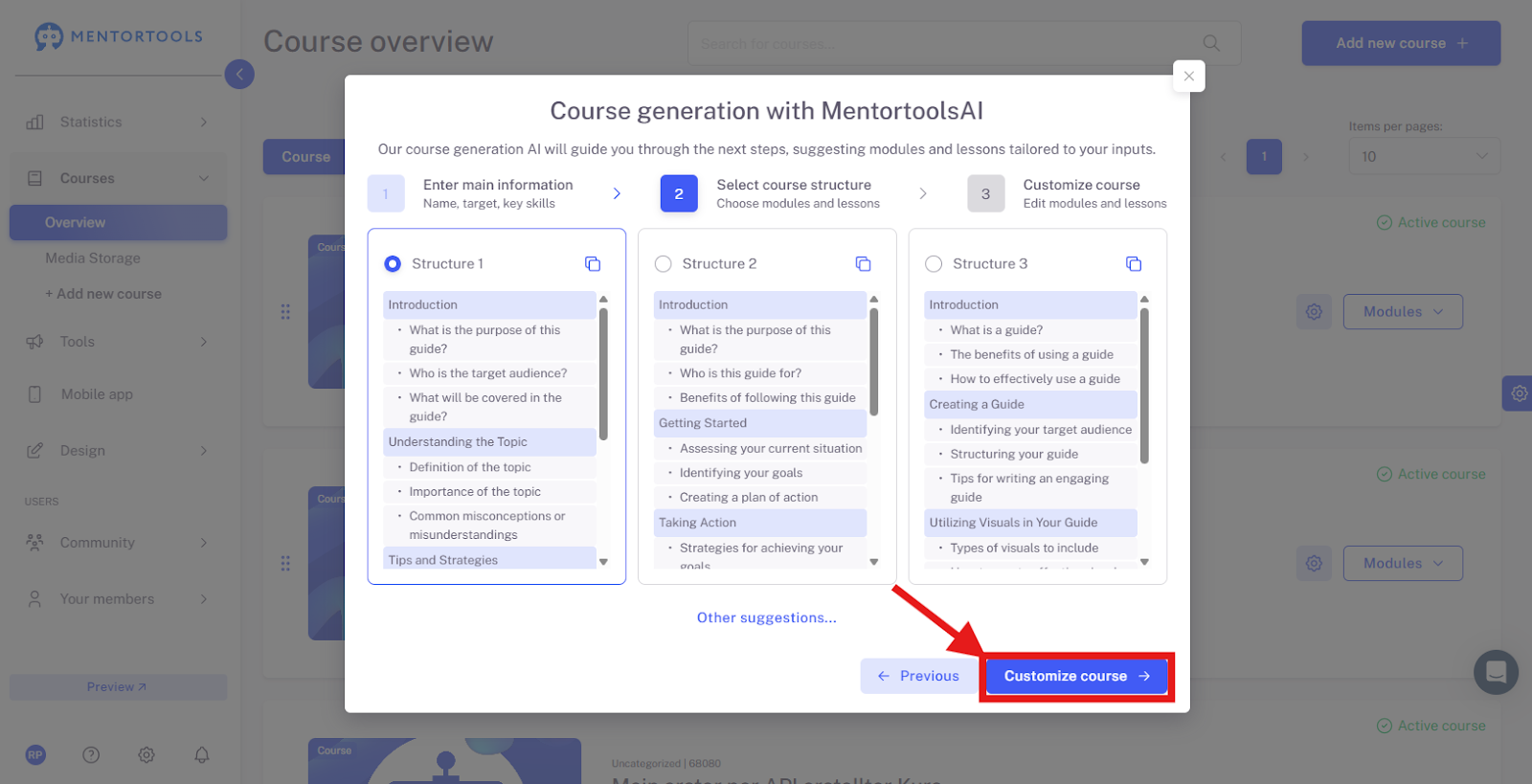Open the RP user avatar
The height and width of the screenshot is (784, 1532).
(35, 754)
